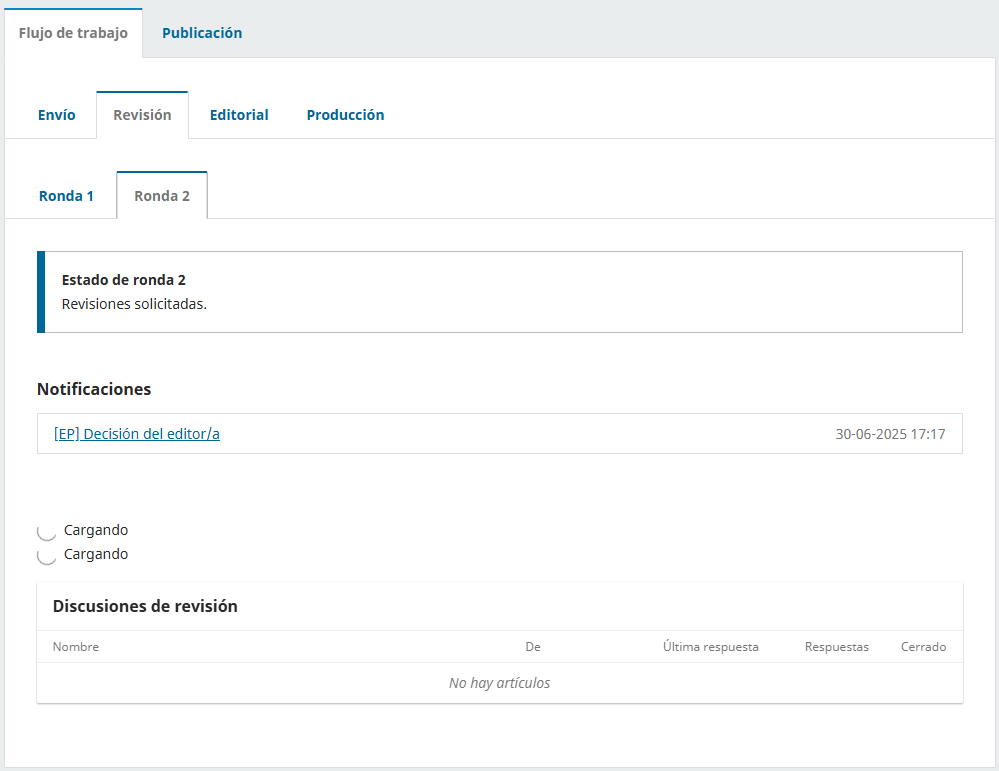Click the Estado de ronda 2 status box

pyautogui.click(x=500, y=292)
